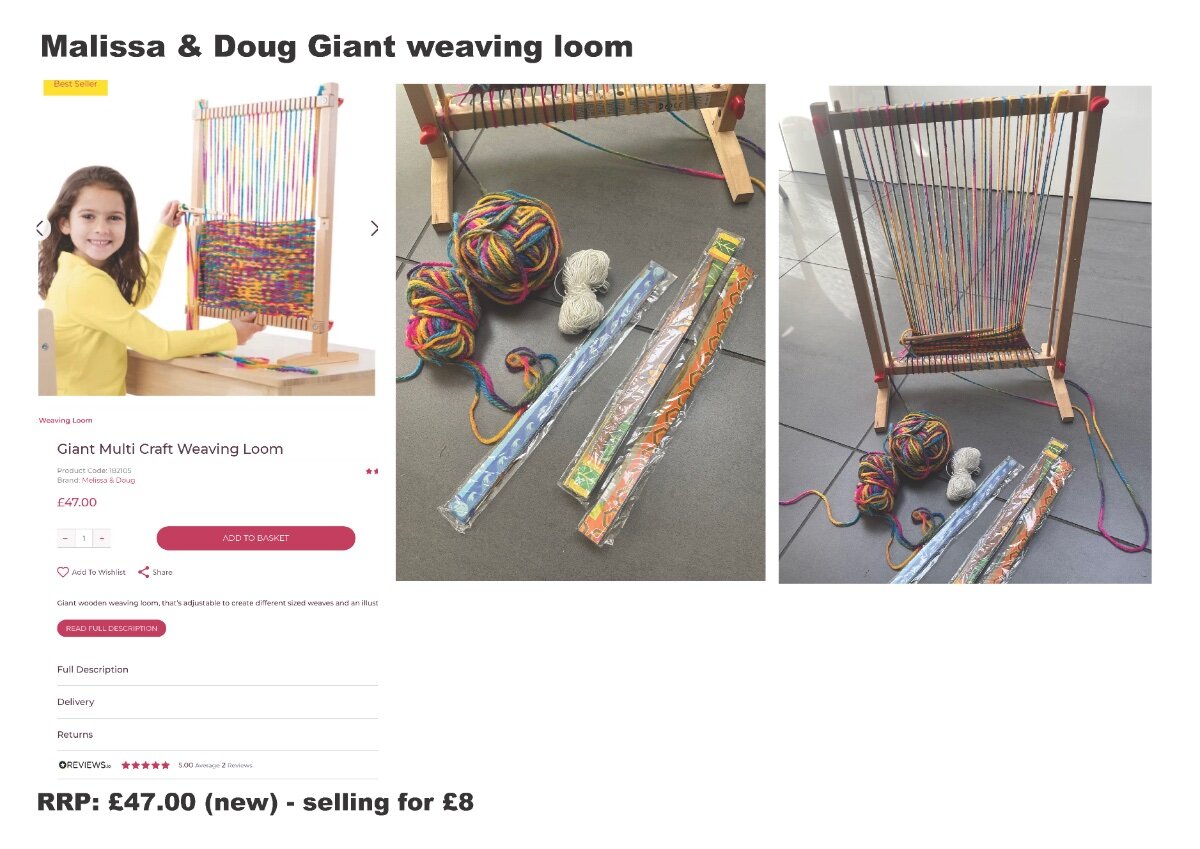This screenshot has height=849, width=1200.
Task: Decrease quantity with minus button
Action: [x=66, y=538]
